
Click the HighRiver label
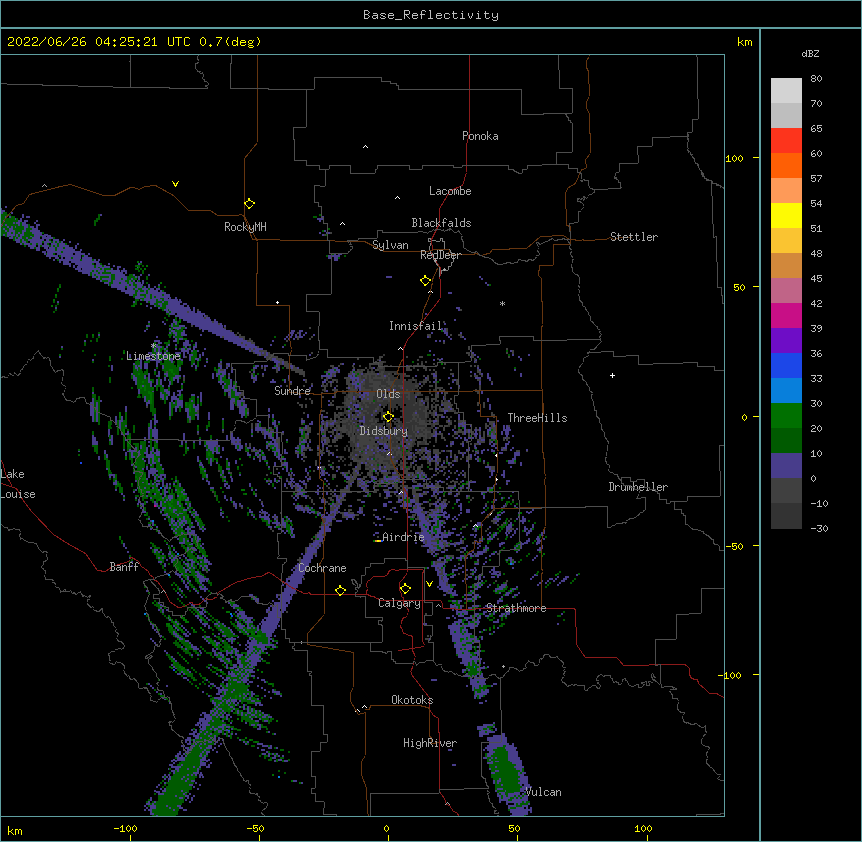(430, 743)
